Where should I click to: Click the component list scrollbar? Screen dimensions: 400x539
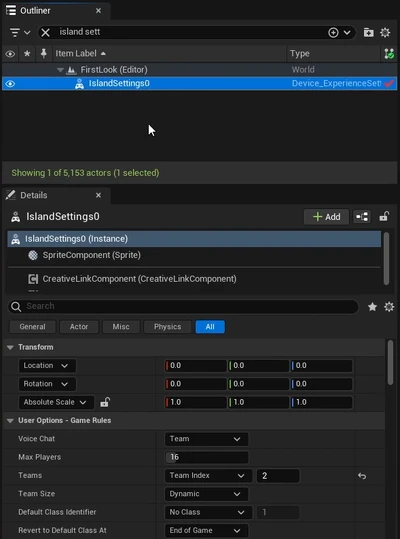click(386, 258)
